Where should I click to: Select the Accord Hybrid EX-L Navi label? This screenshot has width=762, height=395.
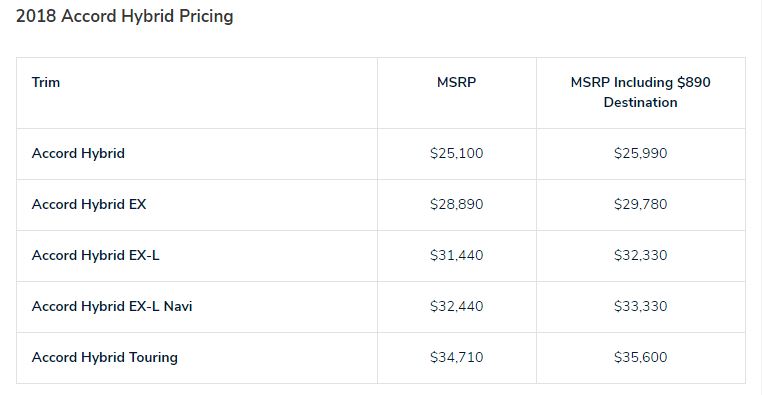coord(112,307)
